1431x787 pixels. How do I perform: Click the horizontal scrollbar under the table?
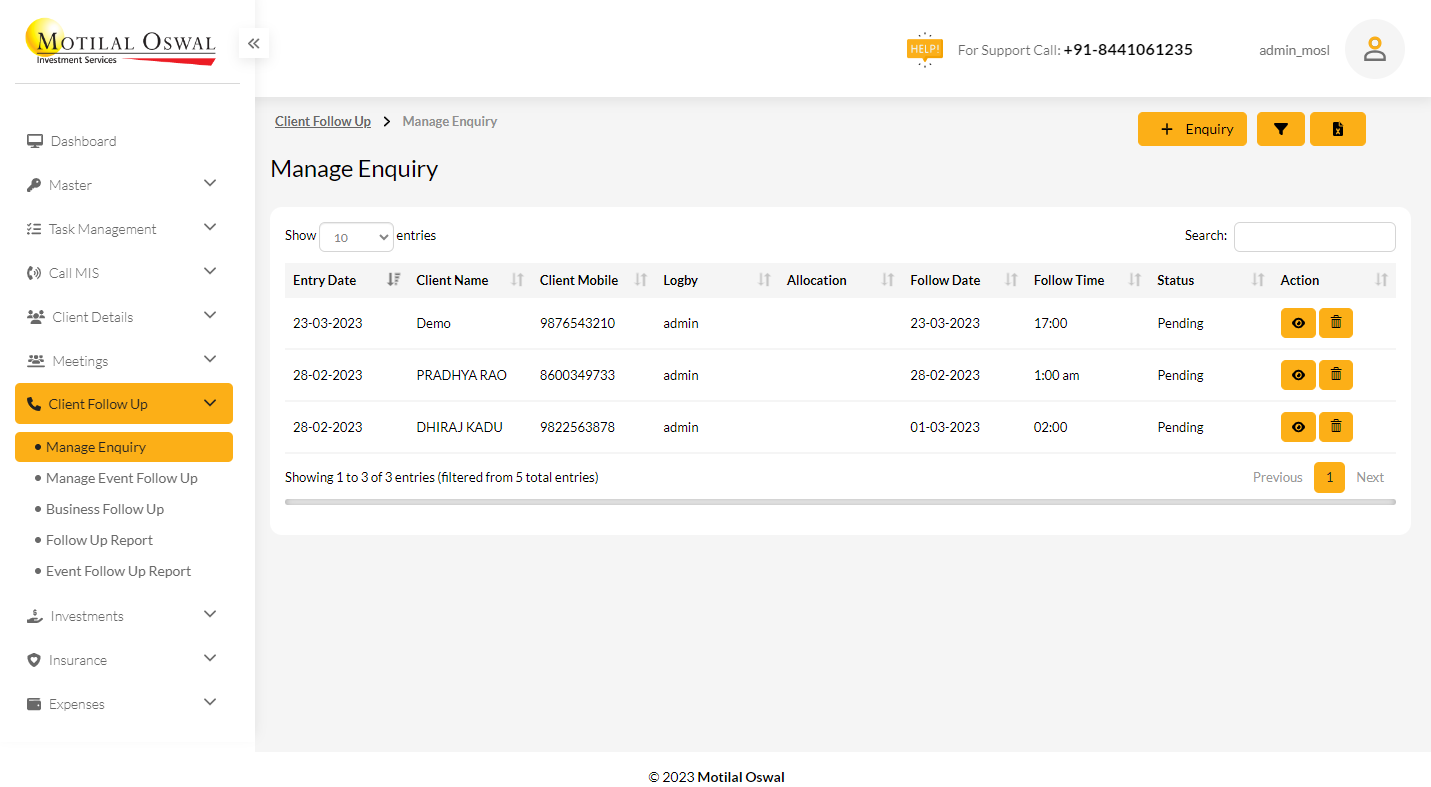coord(840,502)
